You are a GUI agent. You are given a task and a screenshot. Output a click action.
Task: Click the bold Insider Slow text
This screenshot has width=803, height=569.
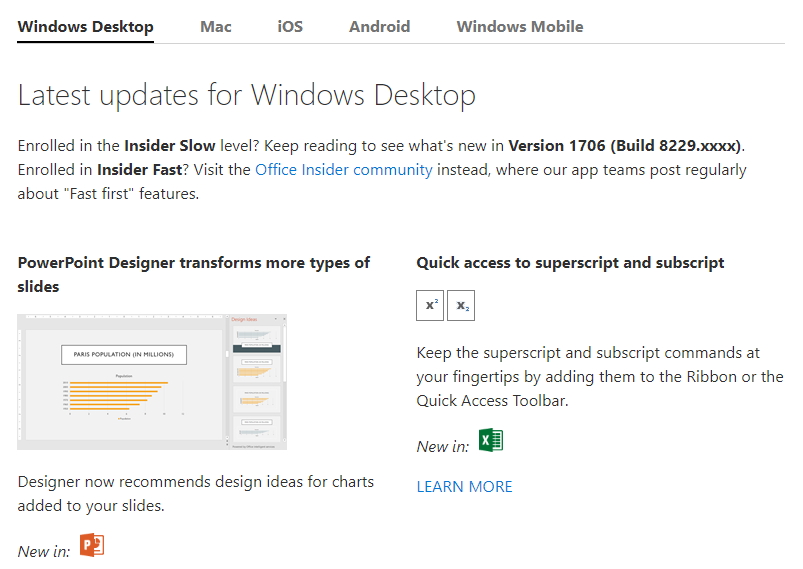tap(170, 146)
